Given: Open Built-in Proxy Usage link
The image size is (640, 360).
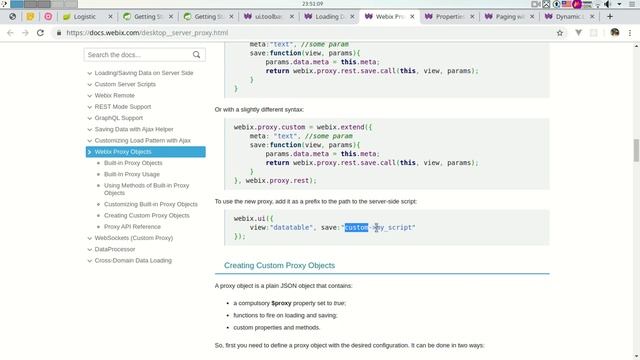Looking at the screenshot, I should [x=132, y=174].
